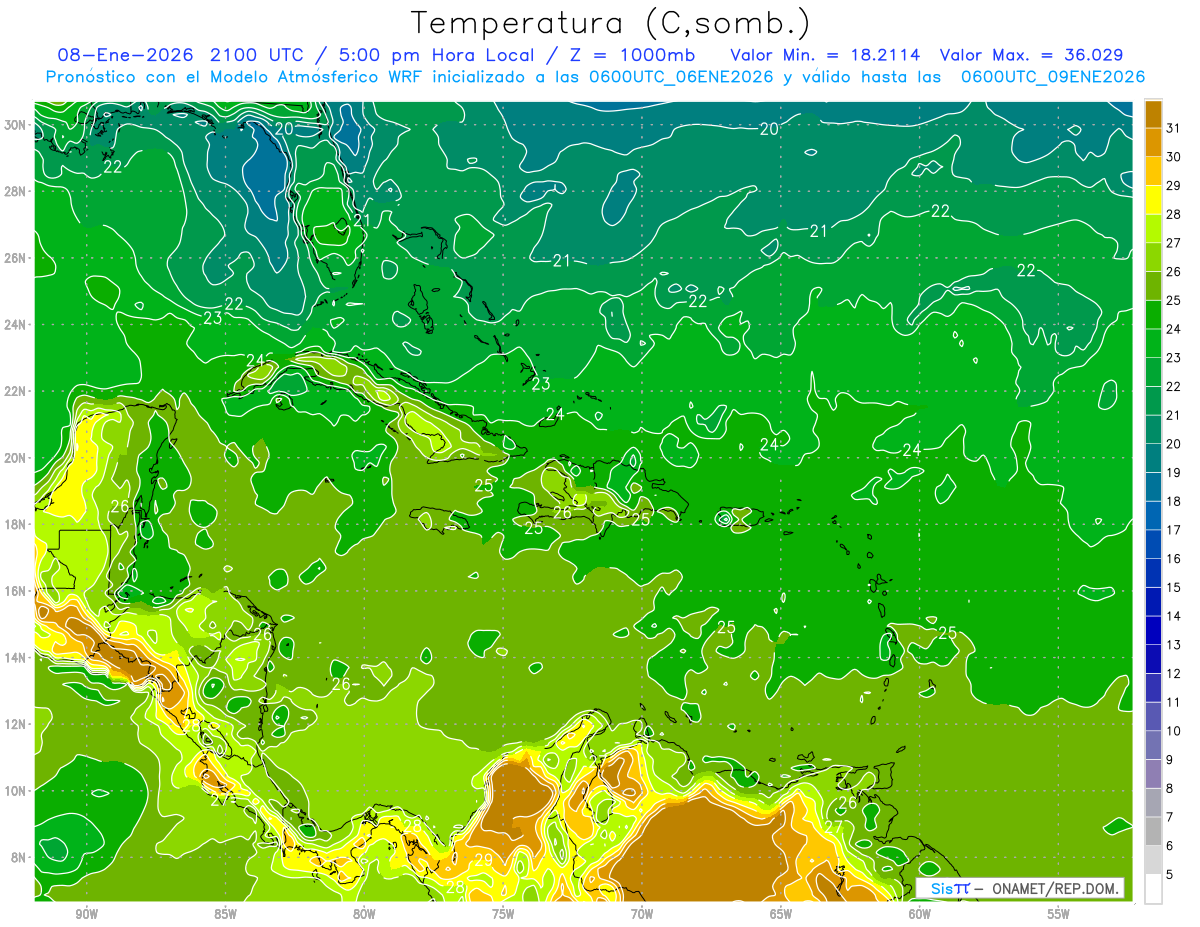Click the 24N latitude axis label

16,324
